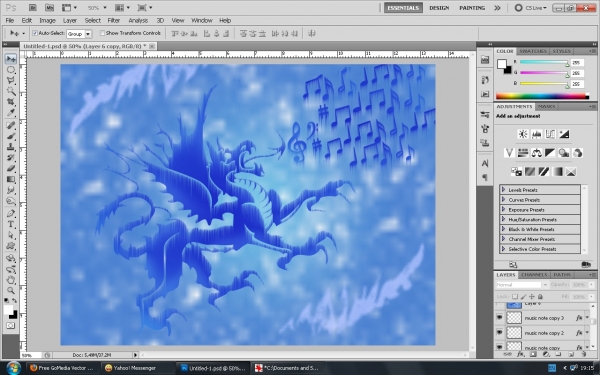
Task: Select the Horizontal Type tool
Action: [x=11, y=224]
